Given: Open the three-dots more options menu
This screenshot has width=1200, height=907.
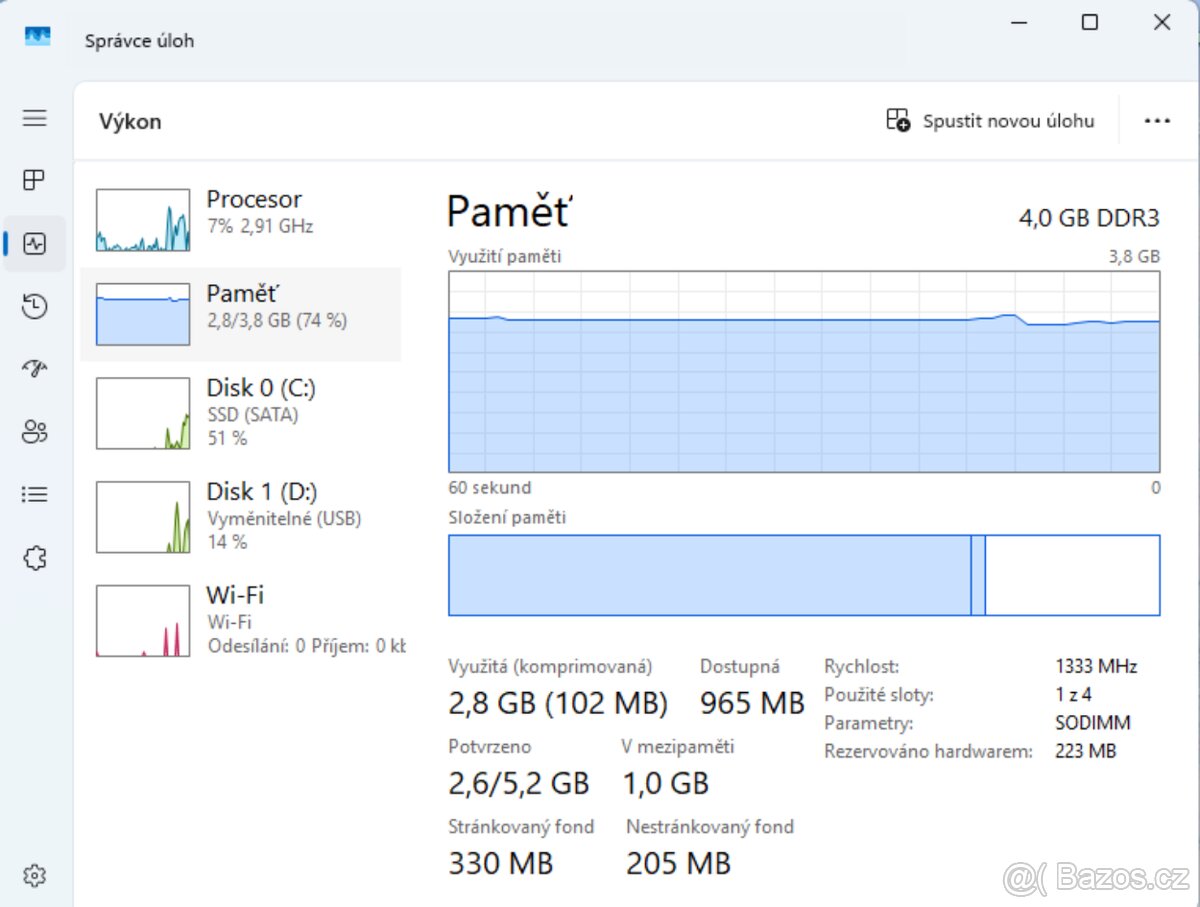Looking at the screenshot, I should 1157,121.
